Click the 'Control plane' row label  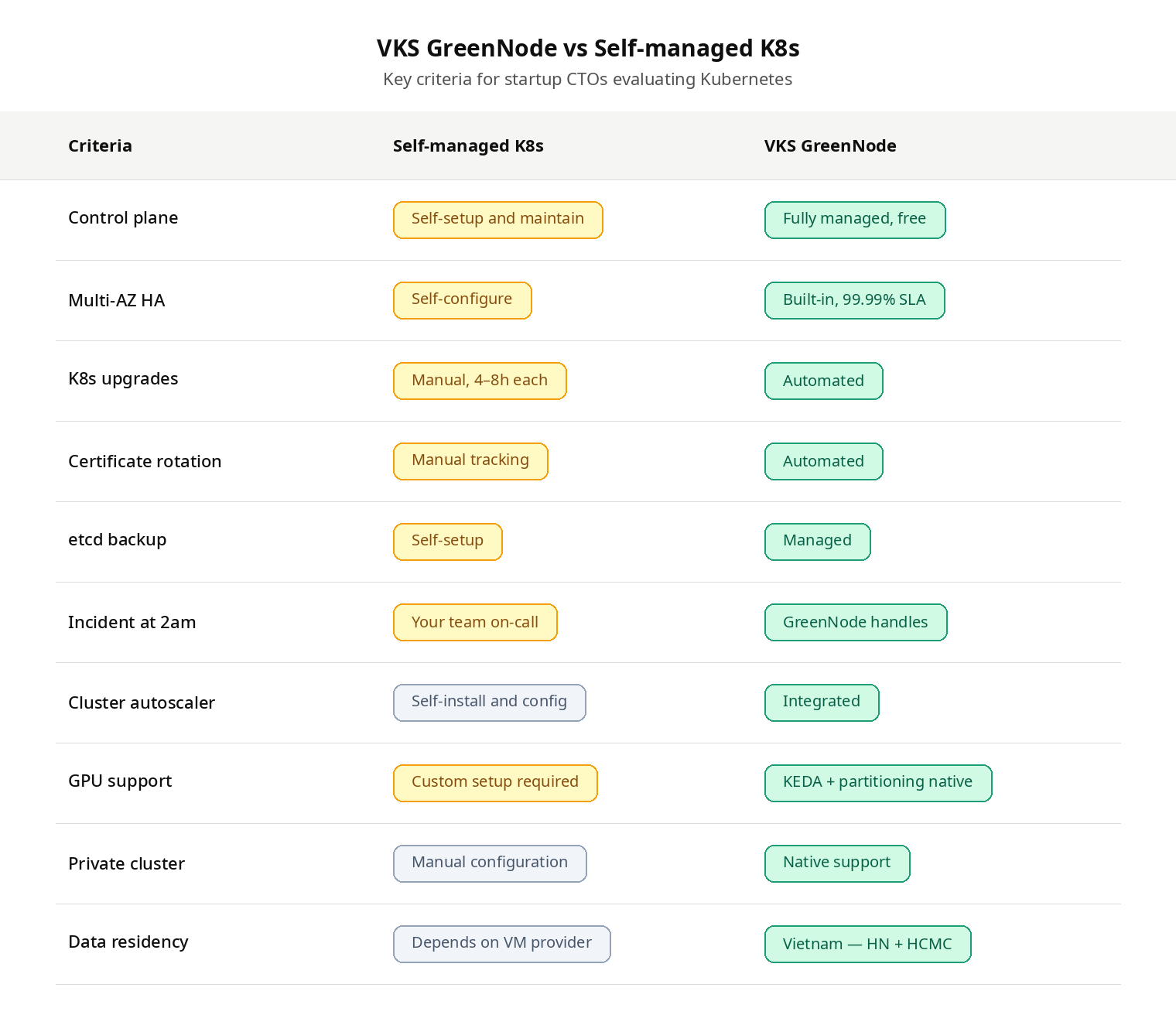click(123, 218)
